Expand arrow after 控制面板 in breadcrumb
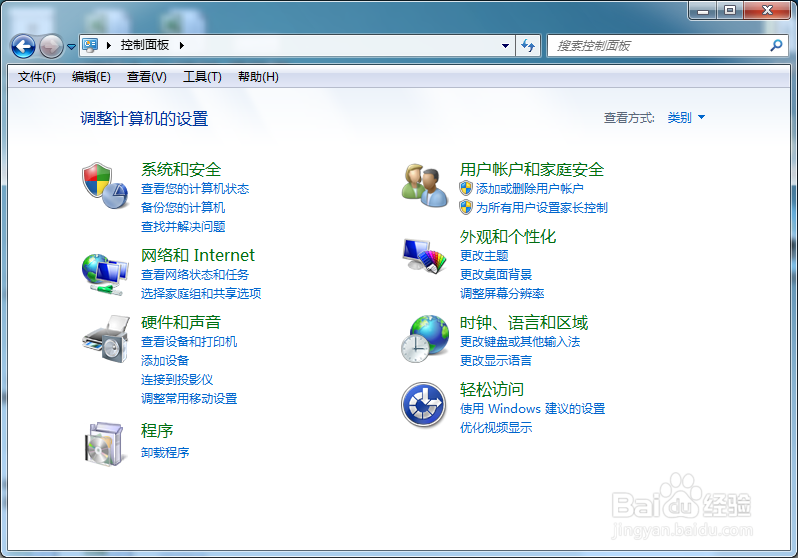798x558 pixels. 182,45
